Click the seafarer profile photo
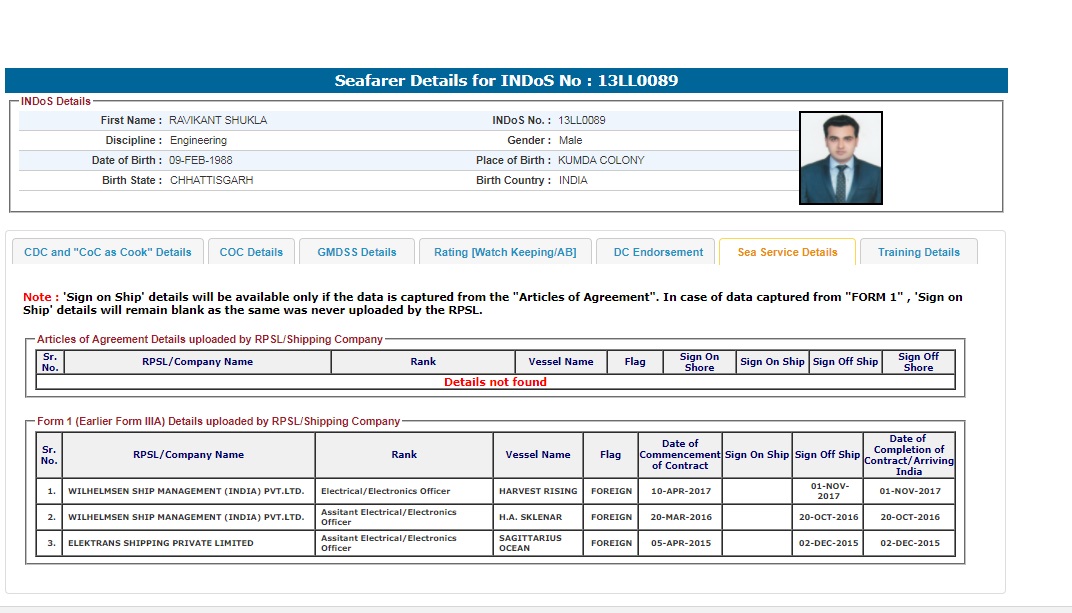Viewport: 1072px width, 613px height. coord(840,158)
